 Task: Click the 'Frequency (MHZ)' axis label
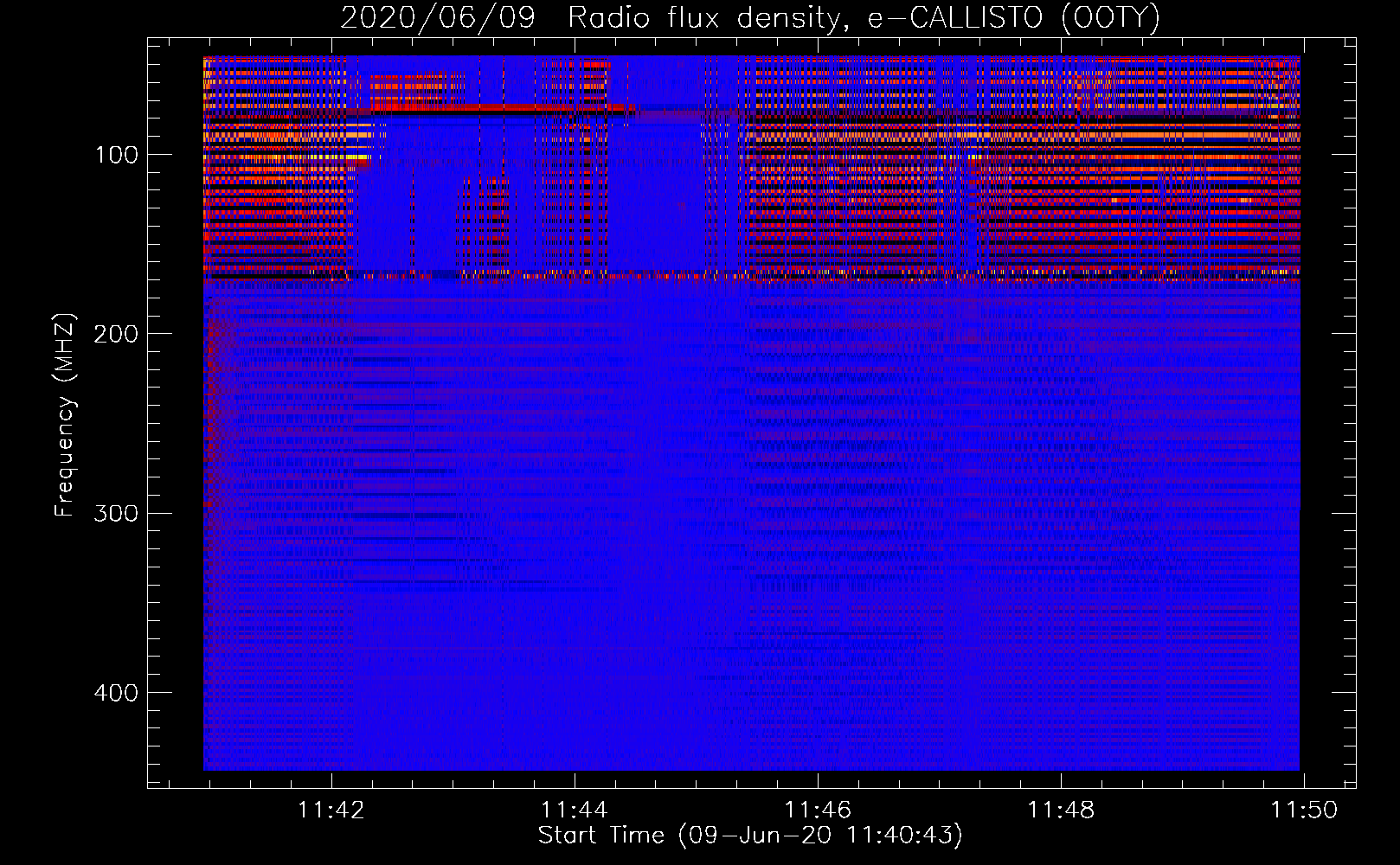pyautogui.click(x=65, y=414)
